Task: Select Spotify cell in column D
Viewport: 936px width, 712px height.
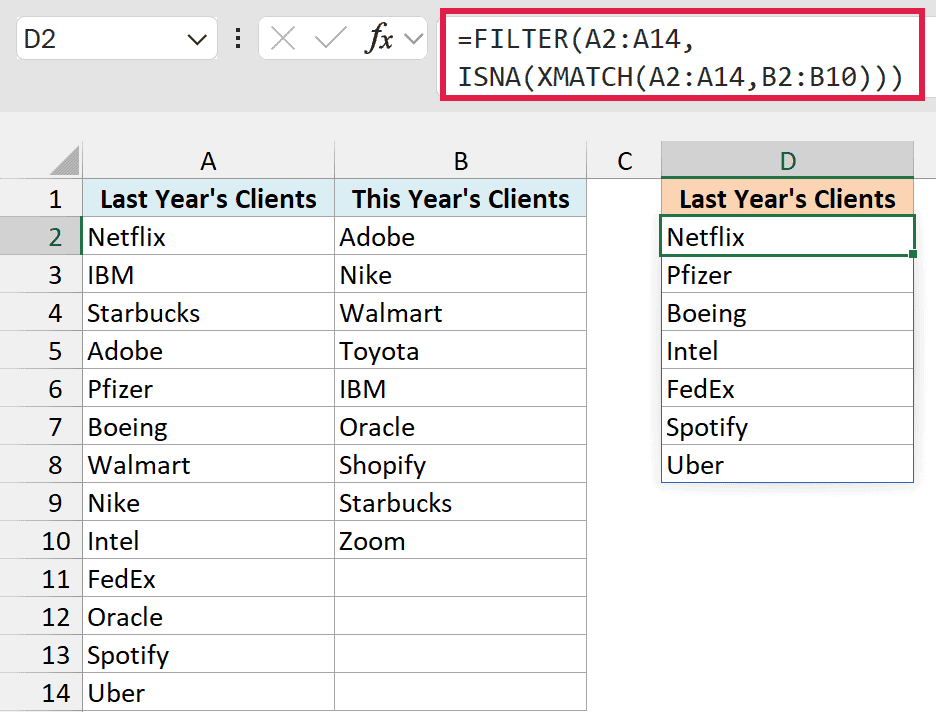Action: click(787, 426)
